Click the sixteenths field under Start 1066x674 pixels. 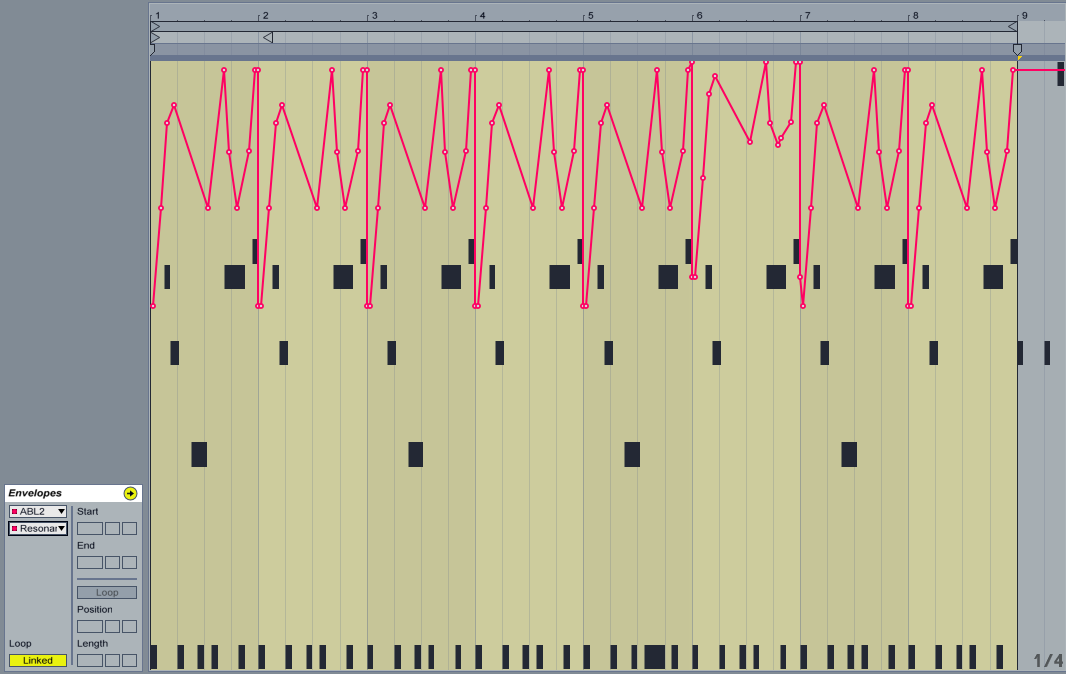coord(129,528)
